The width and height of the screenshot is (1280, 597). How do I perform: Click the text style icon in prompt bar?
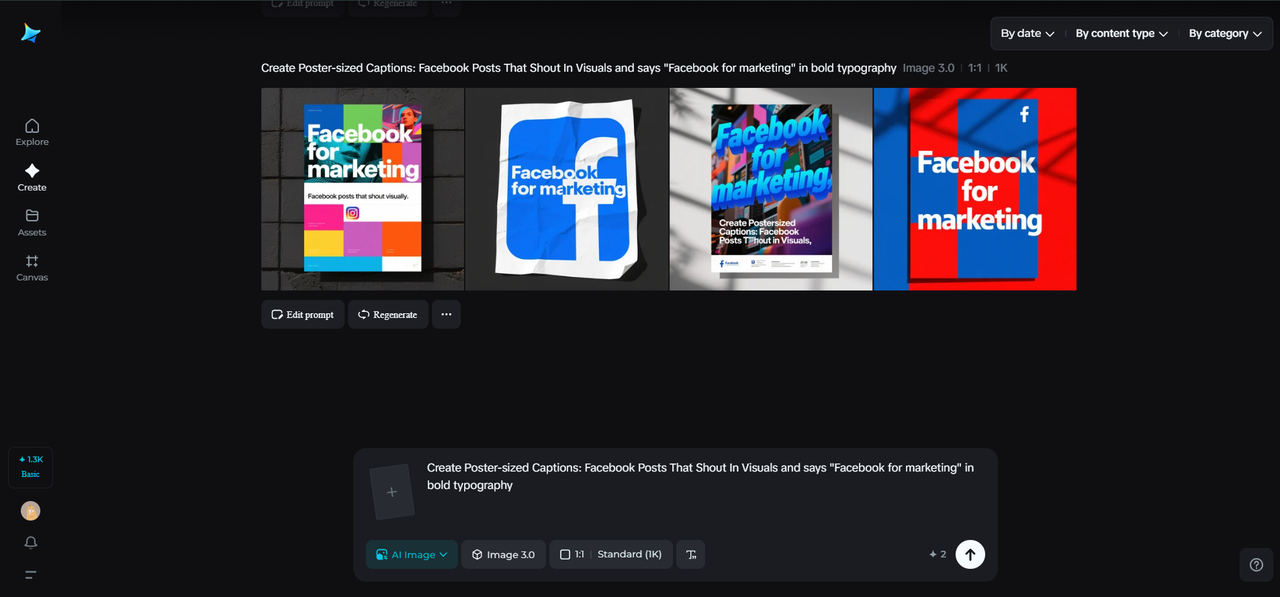click(691, 554)
